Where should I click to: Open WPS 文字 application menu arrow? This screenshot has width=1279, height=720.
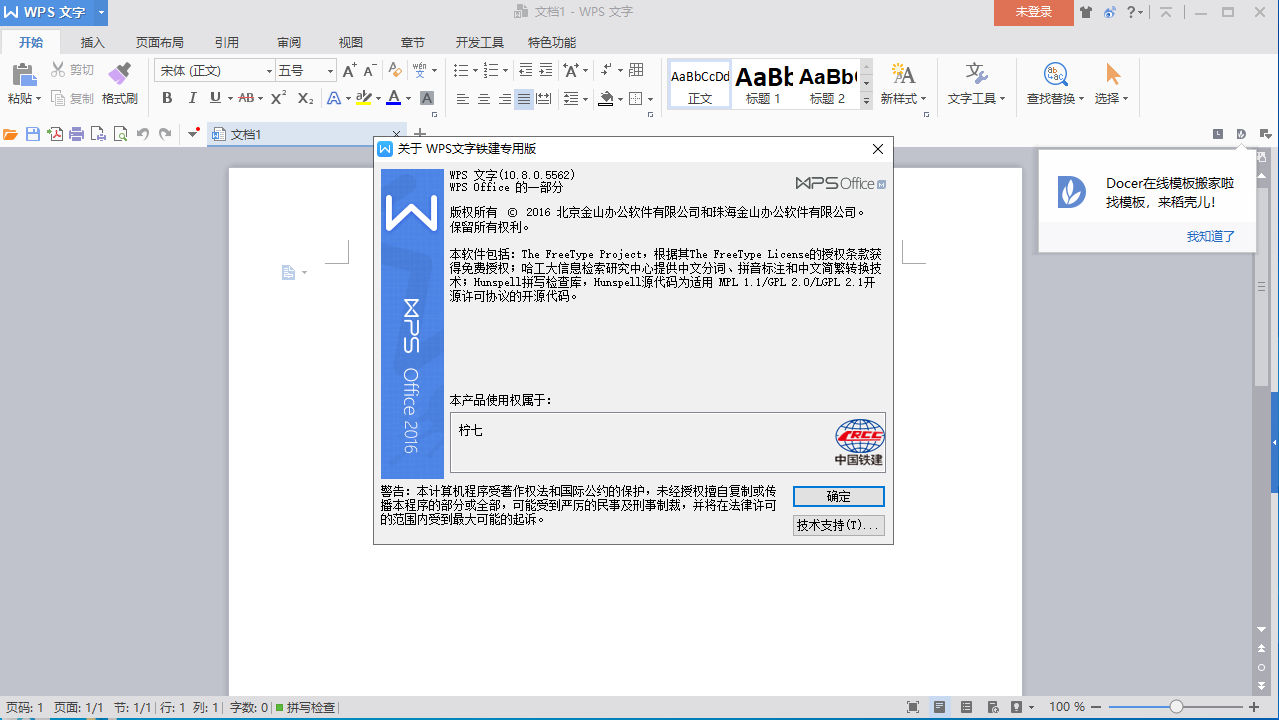[x=101, y=12]
